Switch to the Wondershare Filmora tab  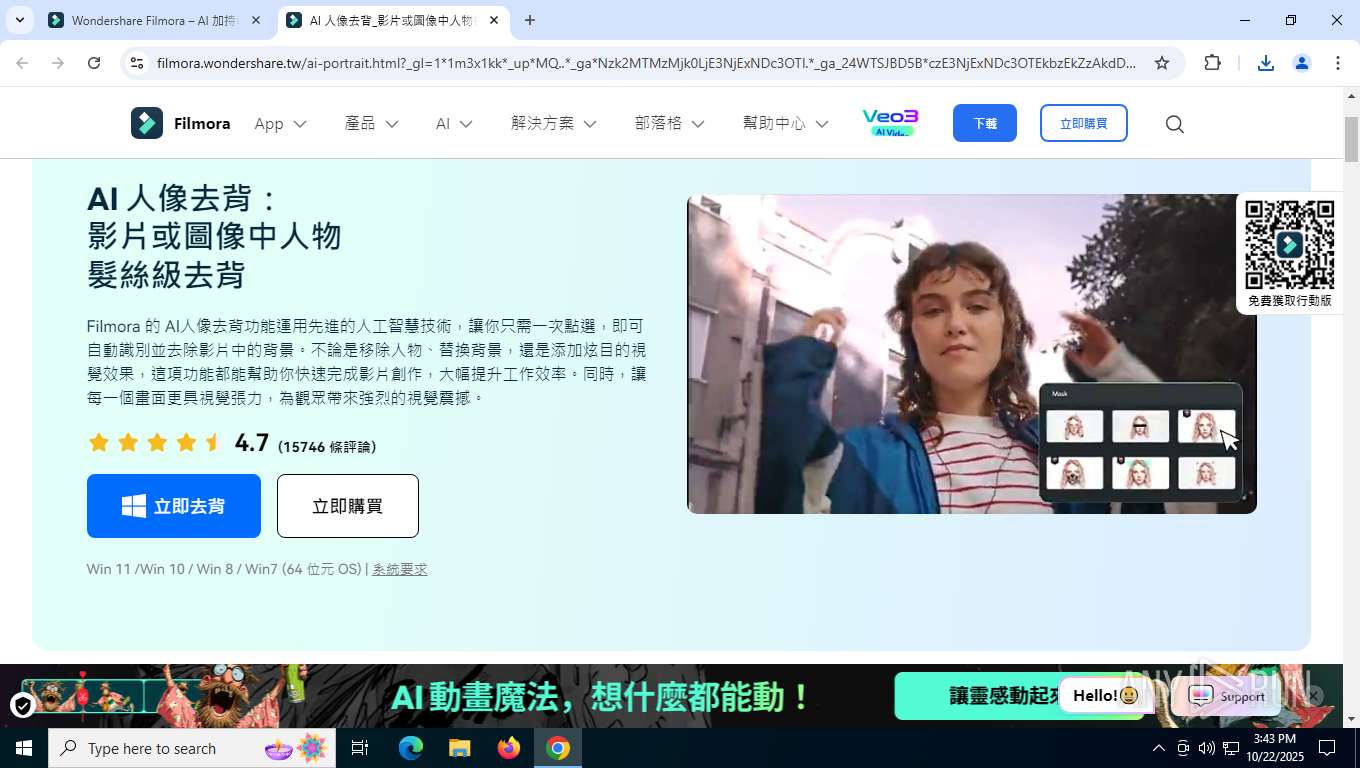[153, 20]
